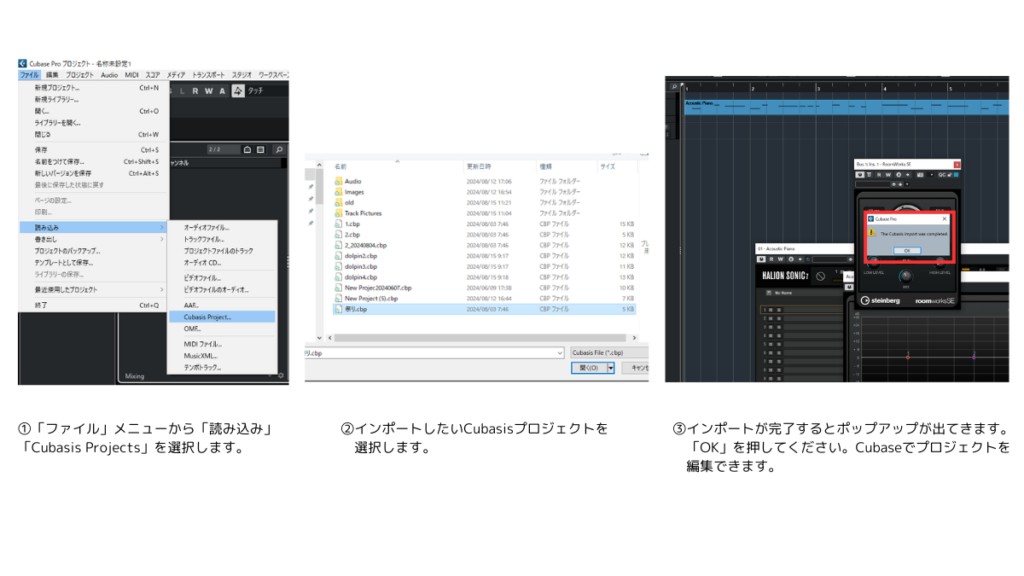Screen dimensions: 1024x576
Task: Select プロジェクトファイルのトラック in import submenu
Action: (222, 251)
